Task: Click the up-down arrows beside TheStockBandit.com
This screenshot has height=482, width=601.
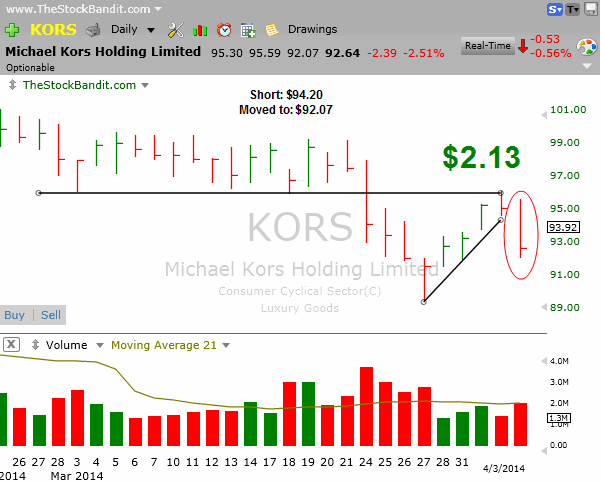Action: point(12,85)
